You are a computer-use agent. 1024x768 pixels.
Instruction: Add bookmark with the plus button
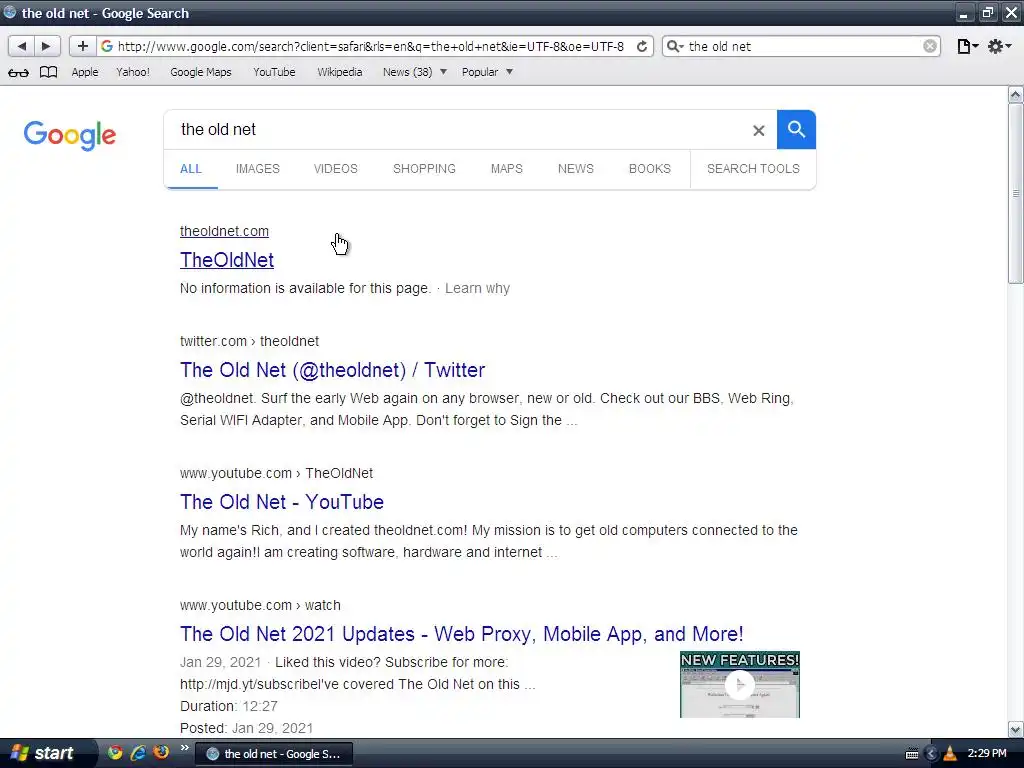pyautogui.click(x=82, y=46)
